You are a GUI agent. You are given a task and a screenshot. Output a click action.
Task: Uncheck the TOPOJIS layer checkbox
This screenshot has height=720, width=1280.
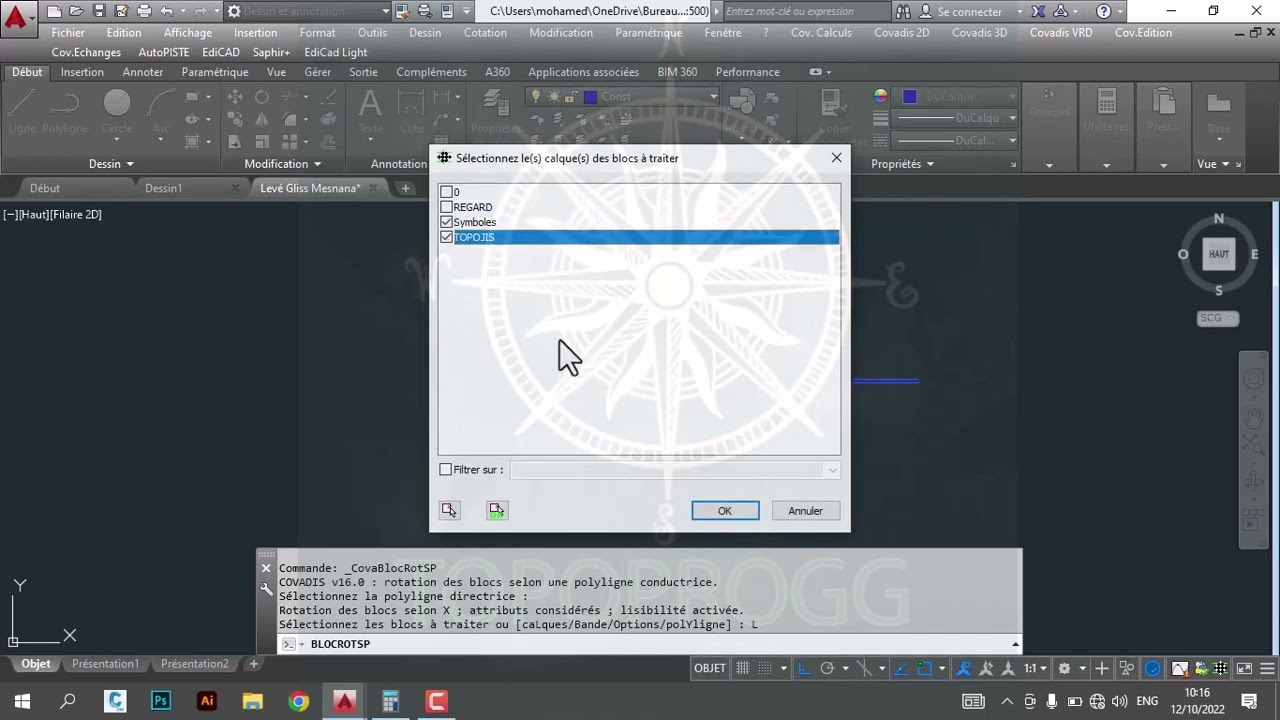446,237
